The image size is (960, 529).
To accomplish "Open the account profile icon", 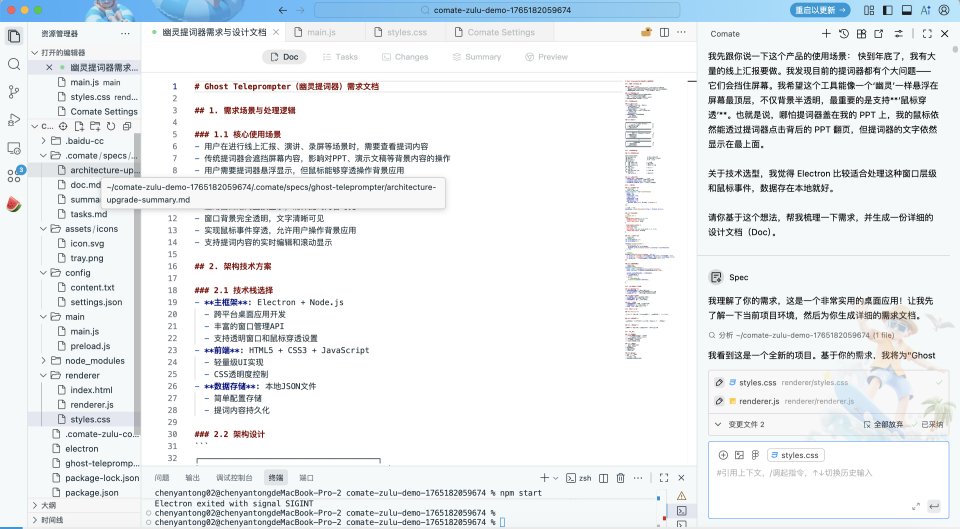I will click(944, 10).
